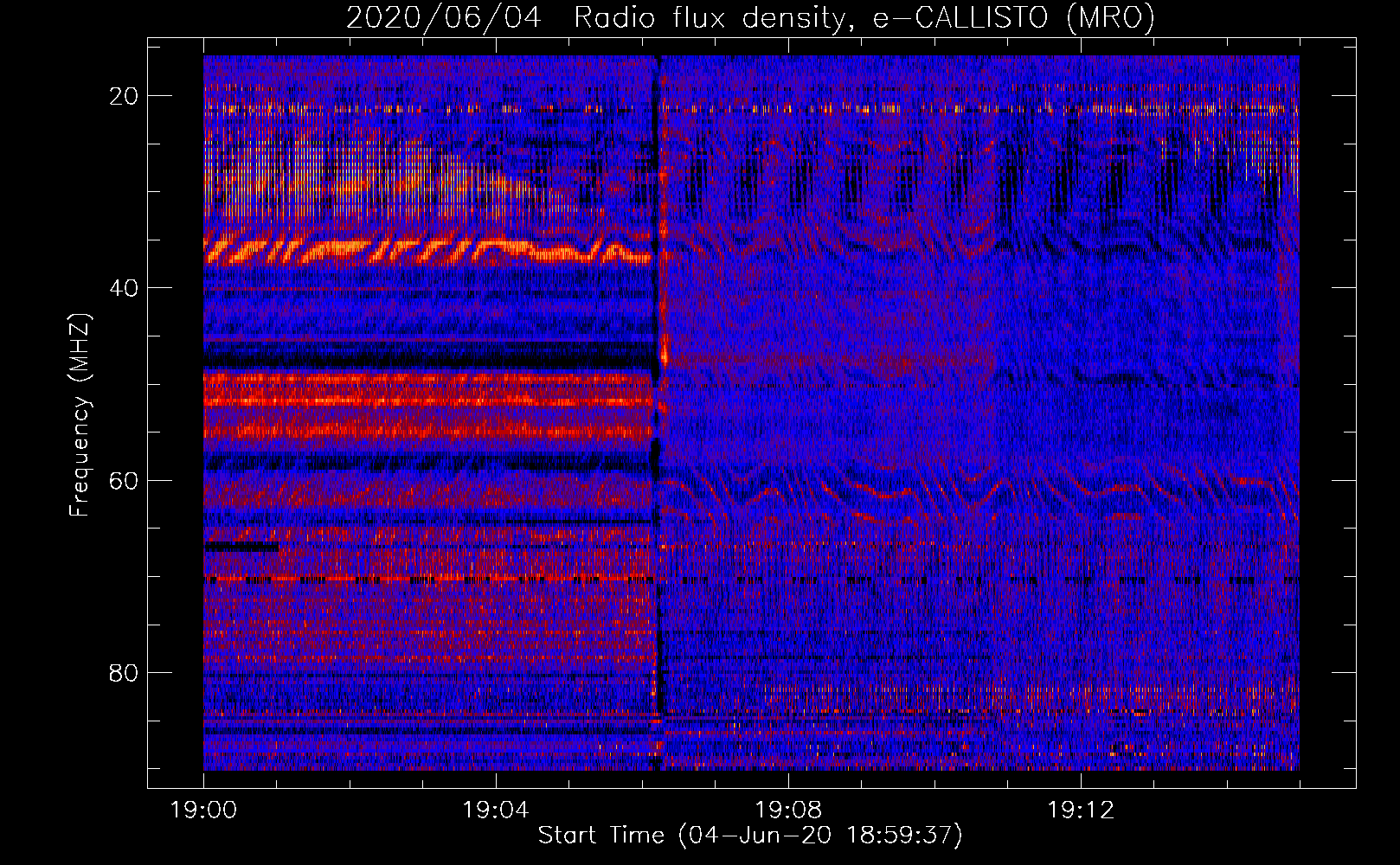Click the "19:12" time tick label
1400x865 pixels.
point(1081,811)
